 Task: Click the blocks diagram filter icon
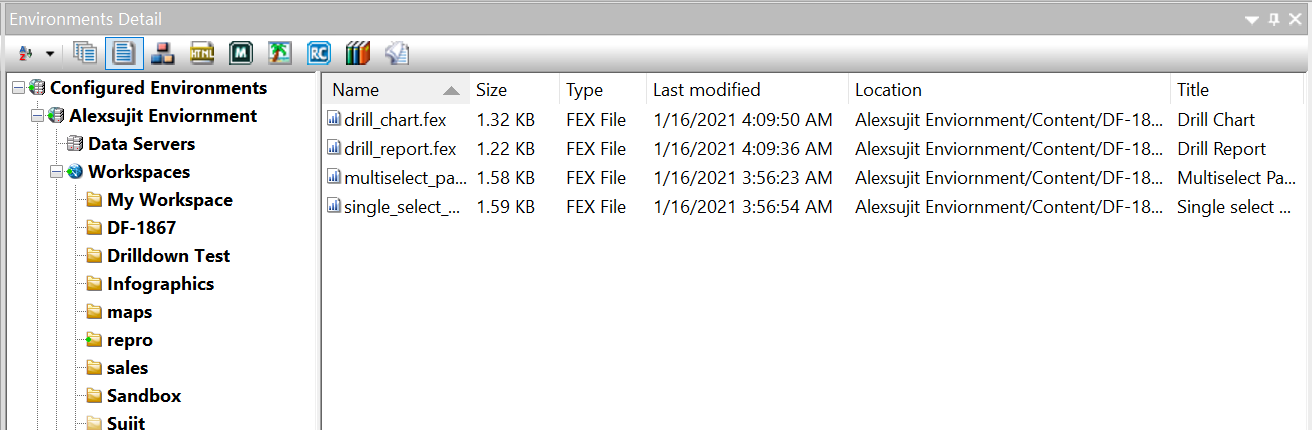pyautogui.click(x=164, y=53)
